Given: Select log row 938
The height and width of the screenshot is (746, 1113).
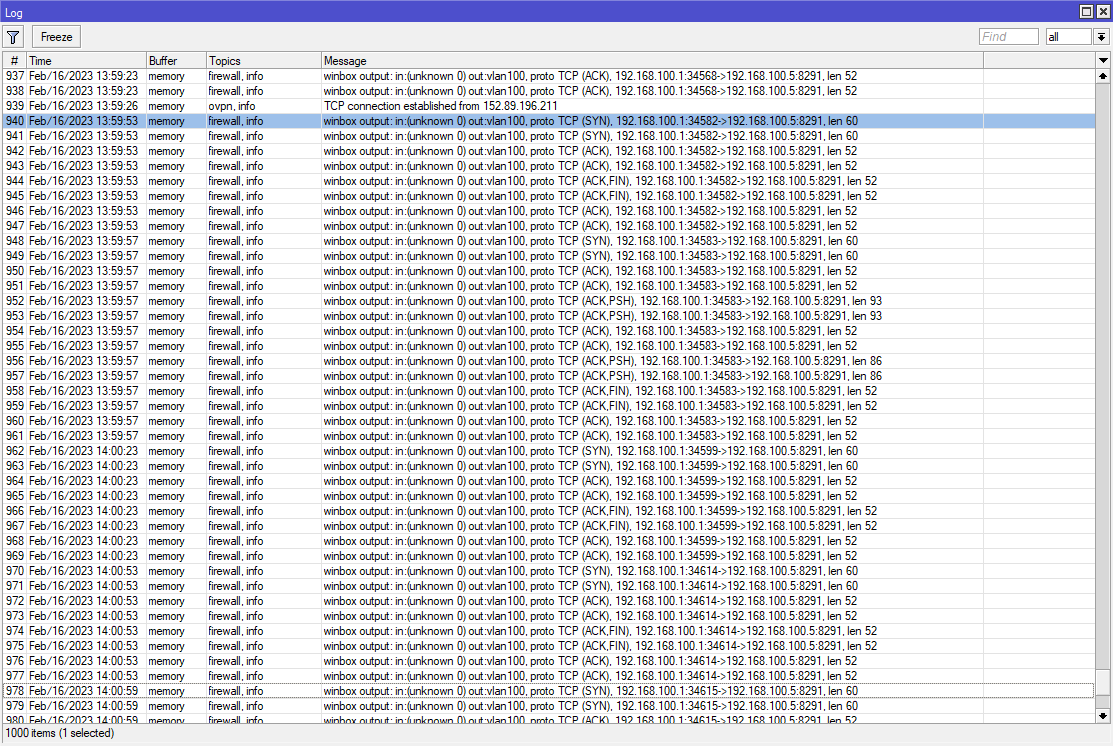Looking at the screenshot, I should point(549,91).
